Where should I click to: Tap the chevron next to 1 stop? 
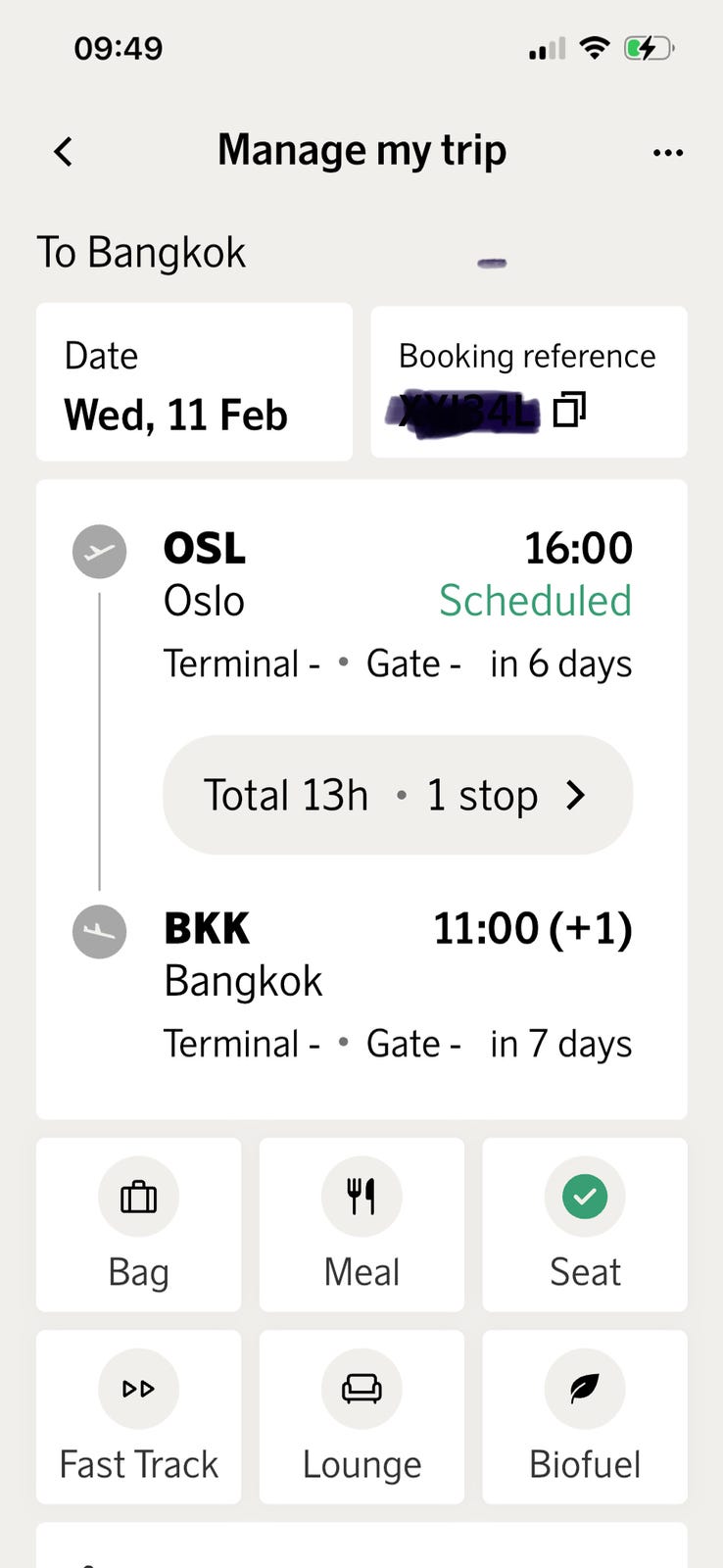pyautogui.click(x=576, y=795)
